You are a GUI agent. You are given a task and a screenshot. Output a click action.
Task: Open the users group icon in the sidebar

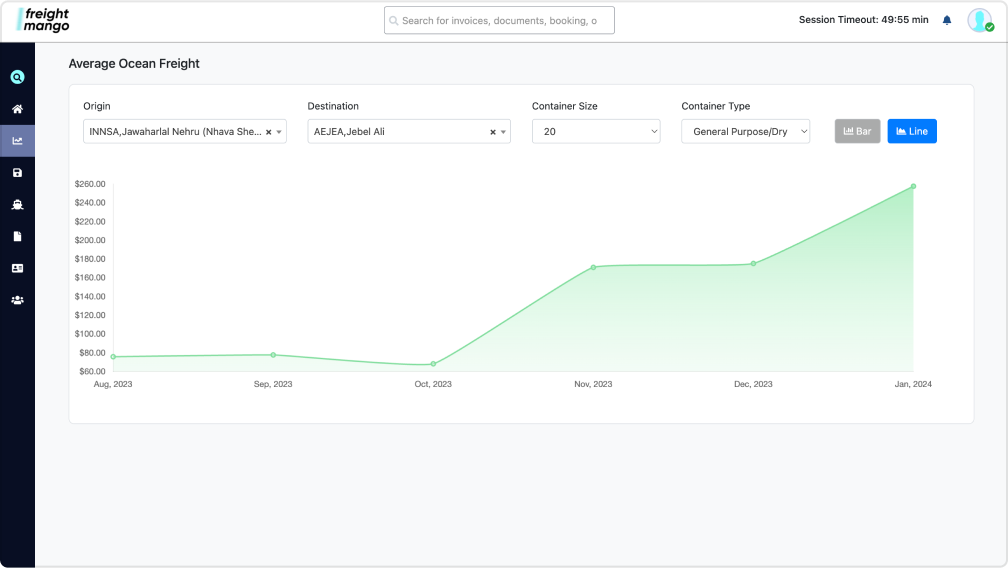17,300
